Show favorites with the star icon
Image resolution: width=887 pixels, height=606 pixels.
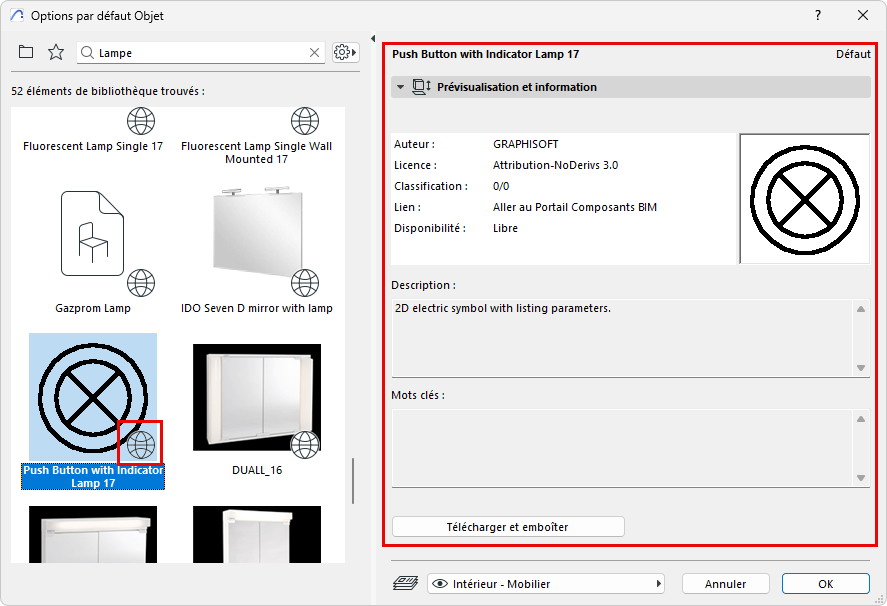55,52
